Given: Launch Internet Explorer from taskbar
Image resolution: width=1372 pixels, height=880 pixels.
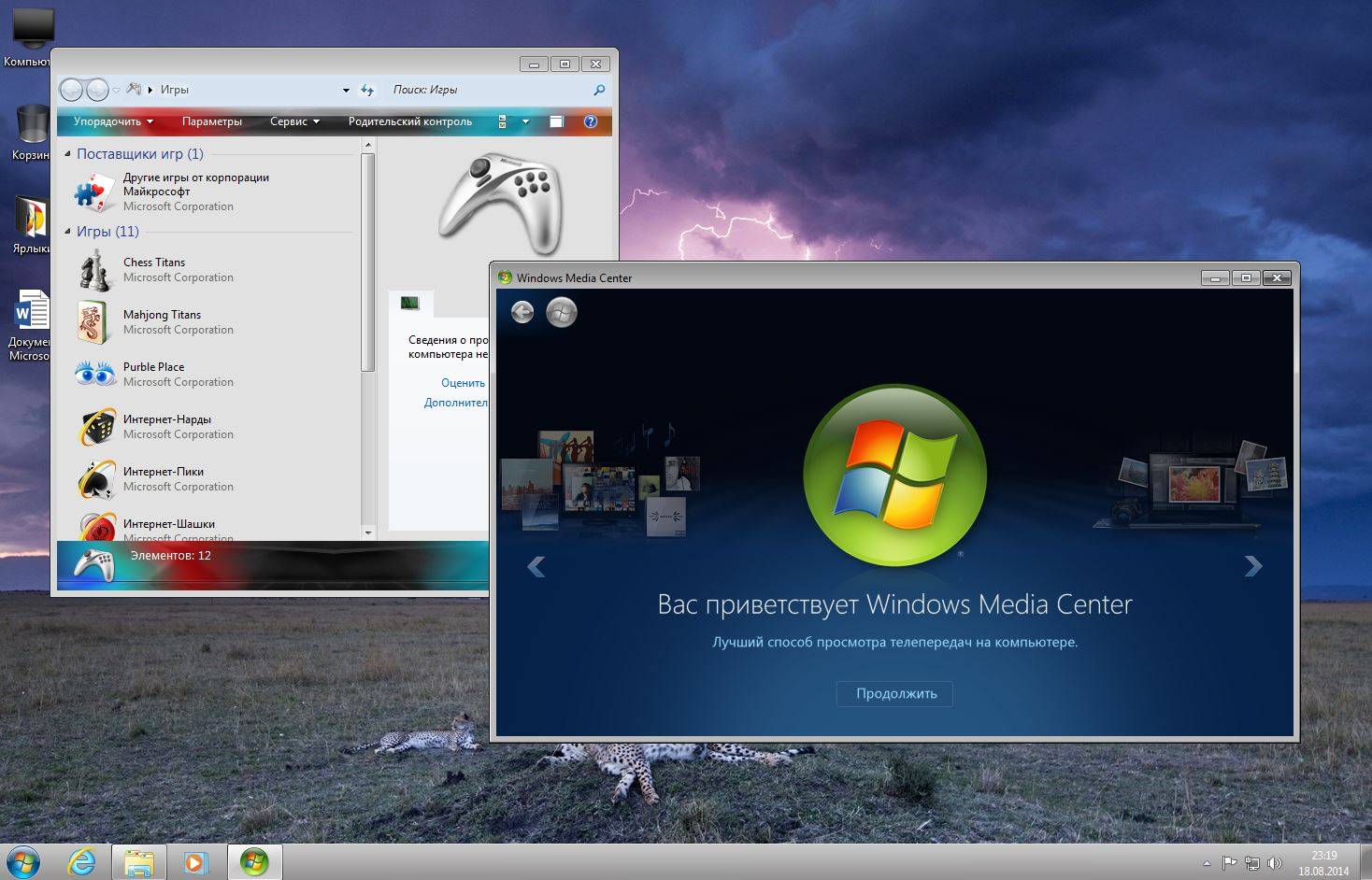Looking at the screenshot, I should [x=81, y=861].
